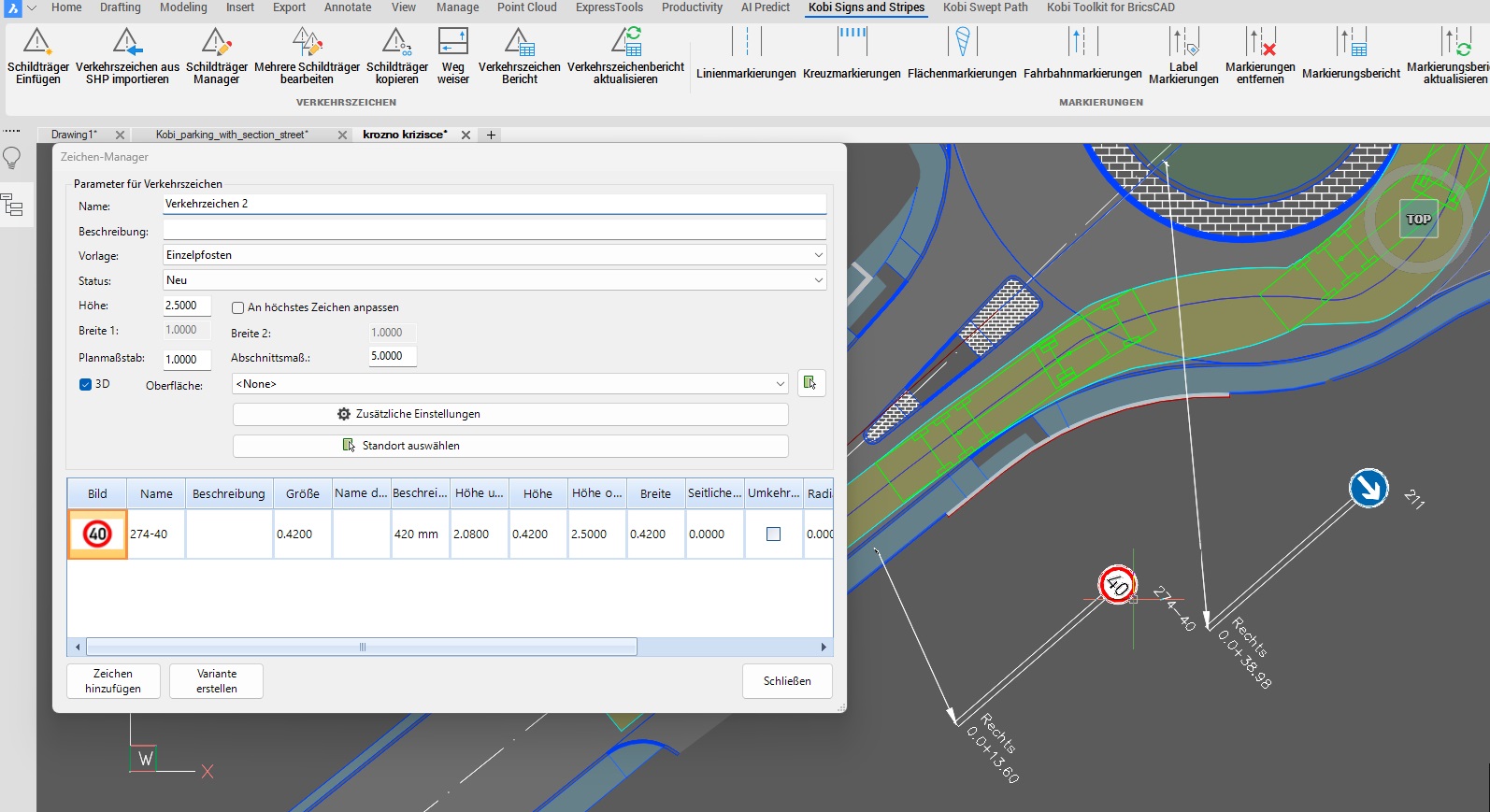Click the surface pick icon beside Oberfläche
The image size is (1490, 812).
point(810,383)
